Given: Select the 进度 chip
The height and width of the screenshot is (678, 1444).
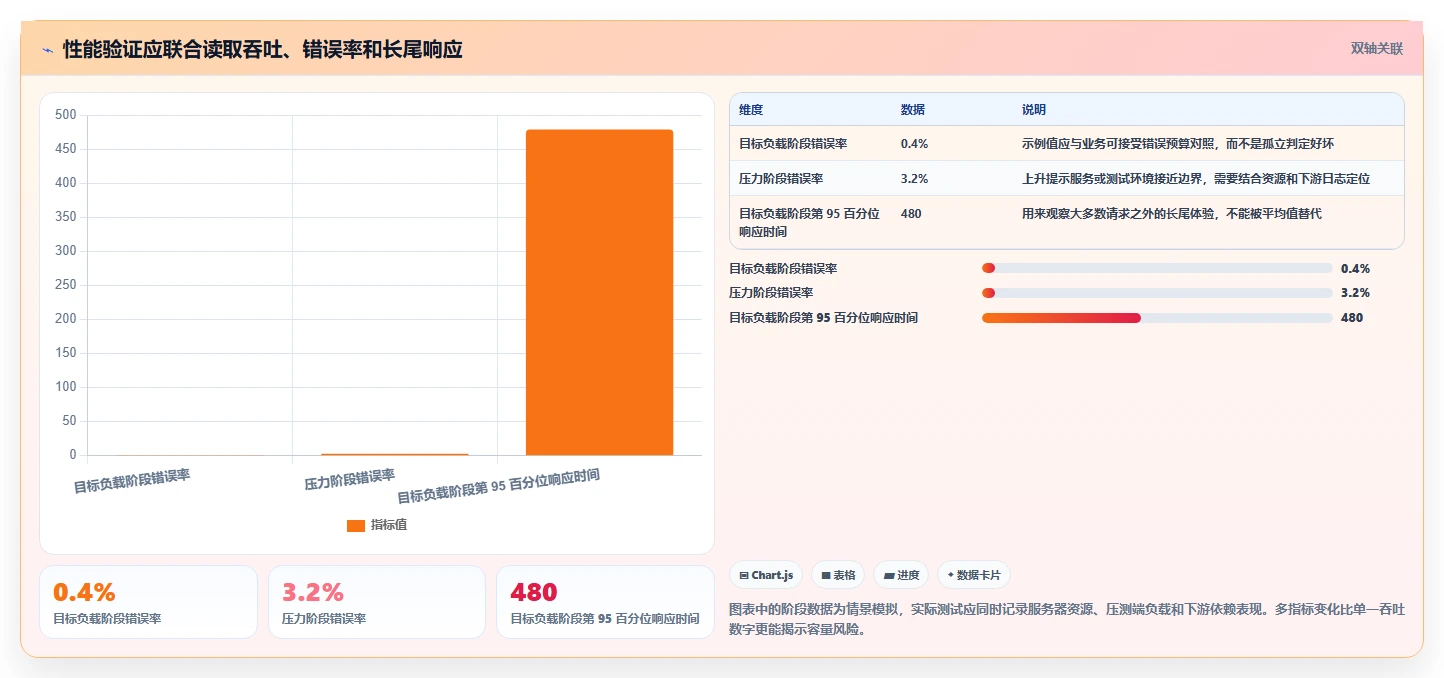Looking at the screenshot, I should tap(901, 575).
